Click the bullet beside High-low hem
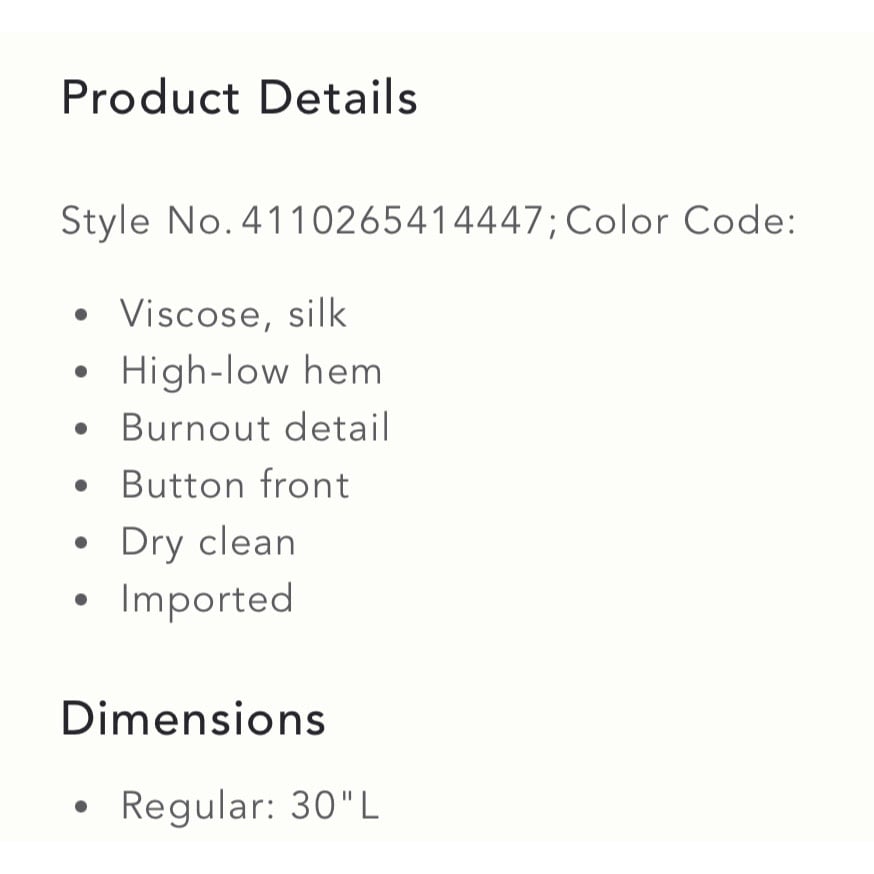874x874 pixels. (81, 372)
